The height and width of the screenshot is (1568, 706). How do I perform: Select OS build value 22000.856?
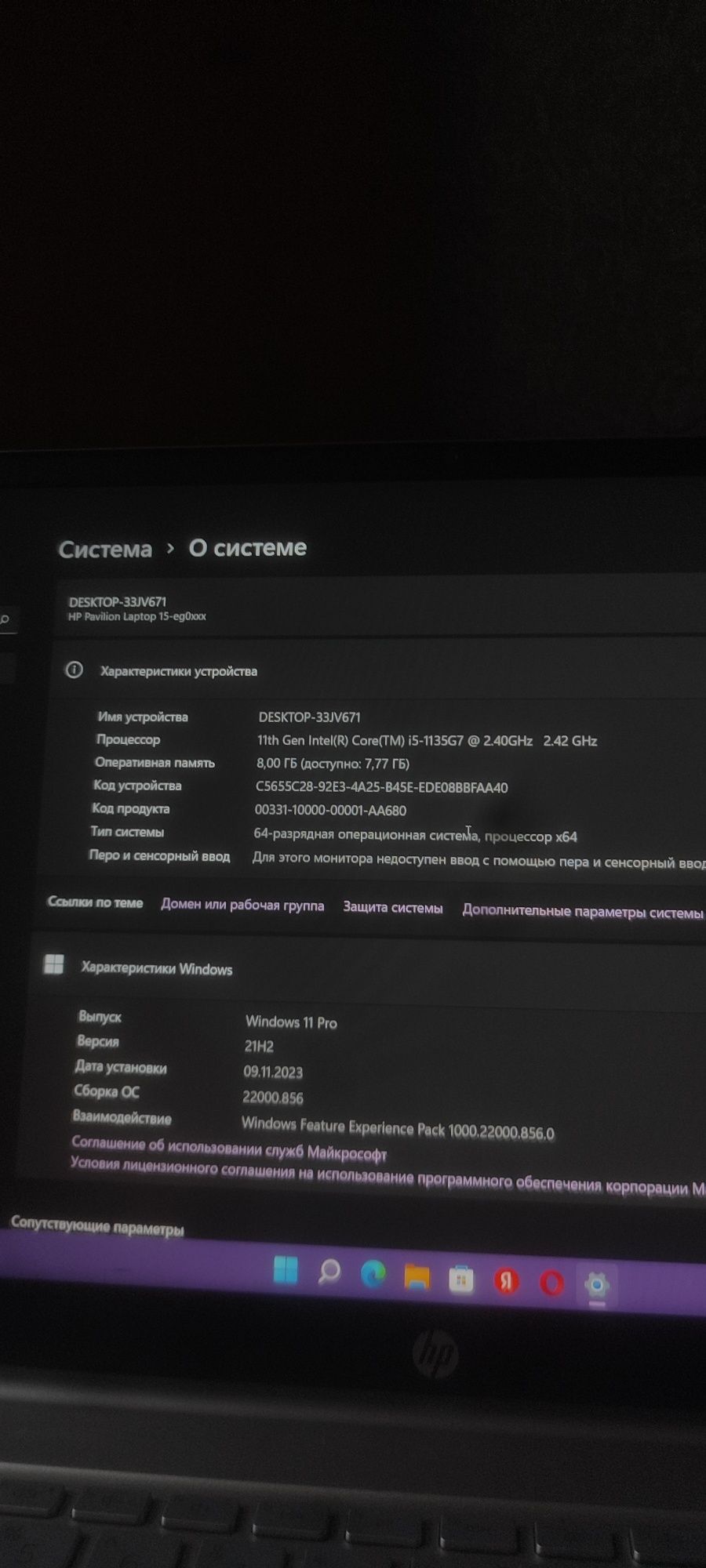273,1098
